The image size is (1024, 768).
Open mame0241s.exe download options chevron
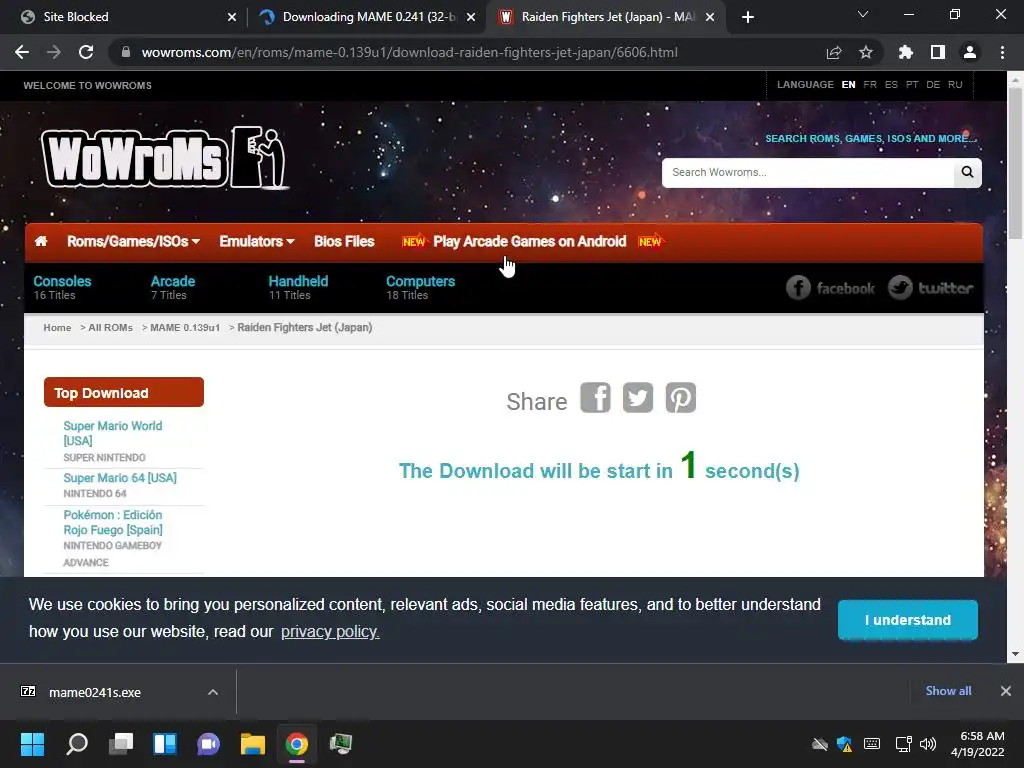click(213, 692)
